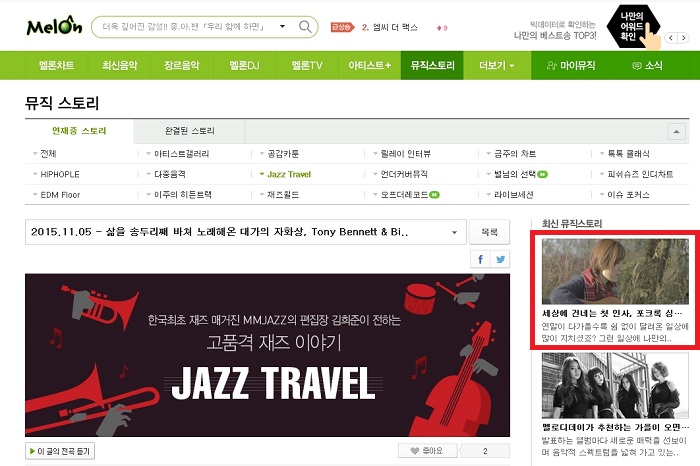Click the 목록 button
Viewport: 700px width, 466px height.
pyautogui.click(x=489, y=232)
